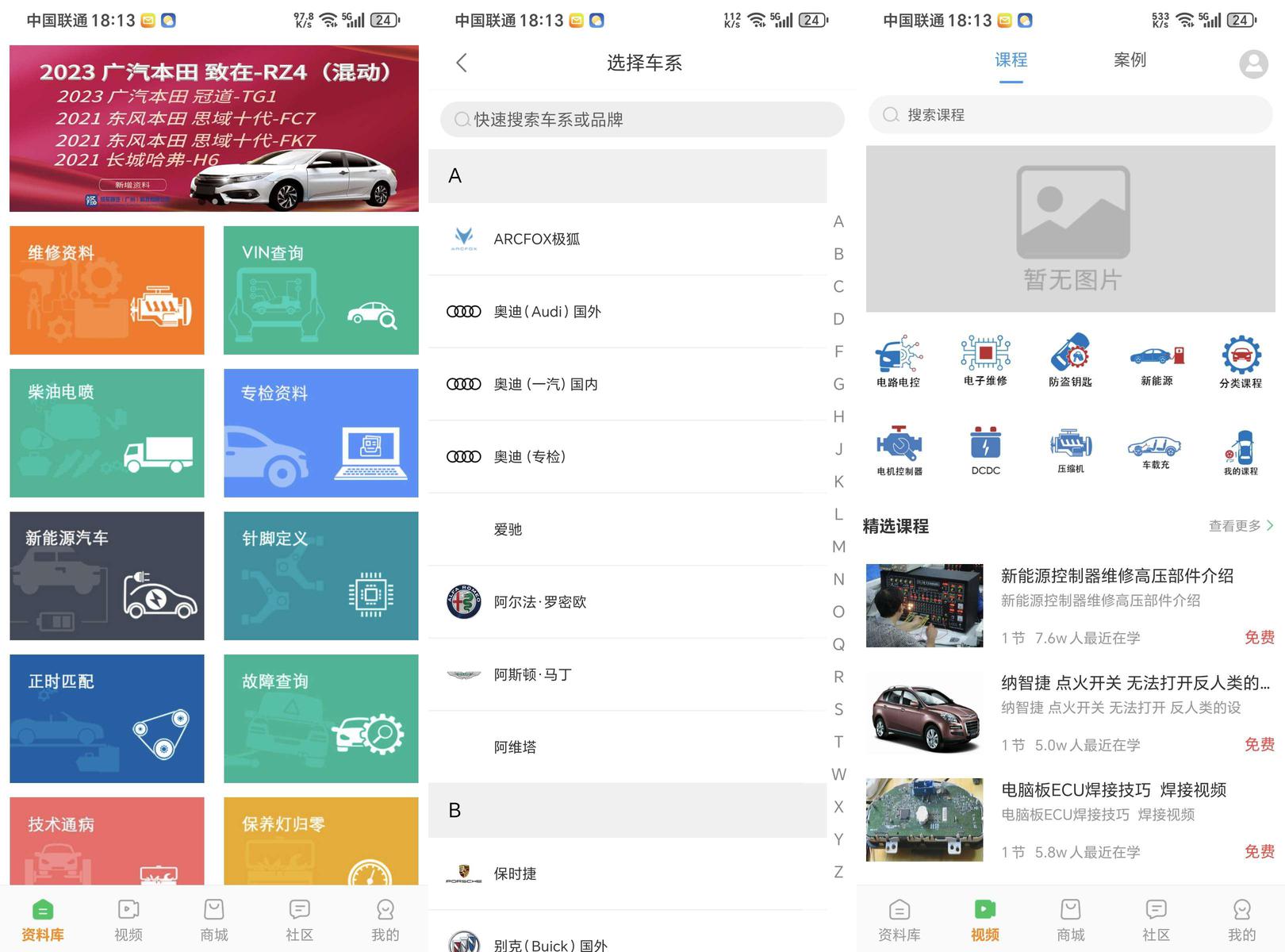Open course 新能源控制器维修高压部件介绍
This screenshot has width=1285, height=952.
(1071, 606)
